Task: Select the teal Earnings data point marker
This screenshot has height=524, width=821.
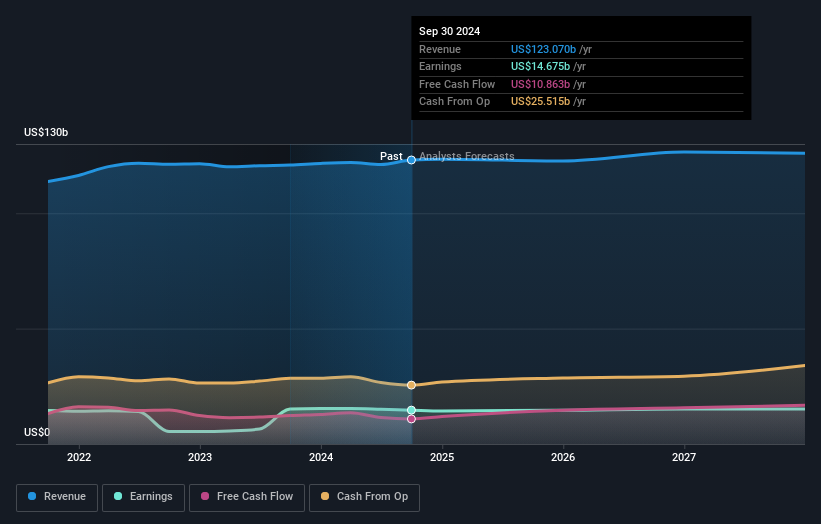Action: point(412,410)
